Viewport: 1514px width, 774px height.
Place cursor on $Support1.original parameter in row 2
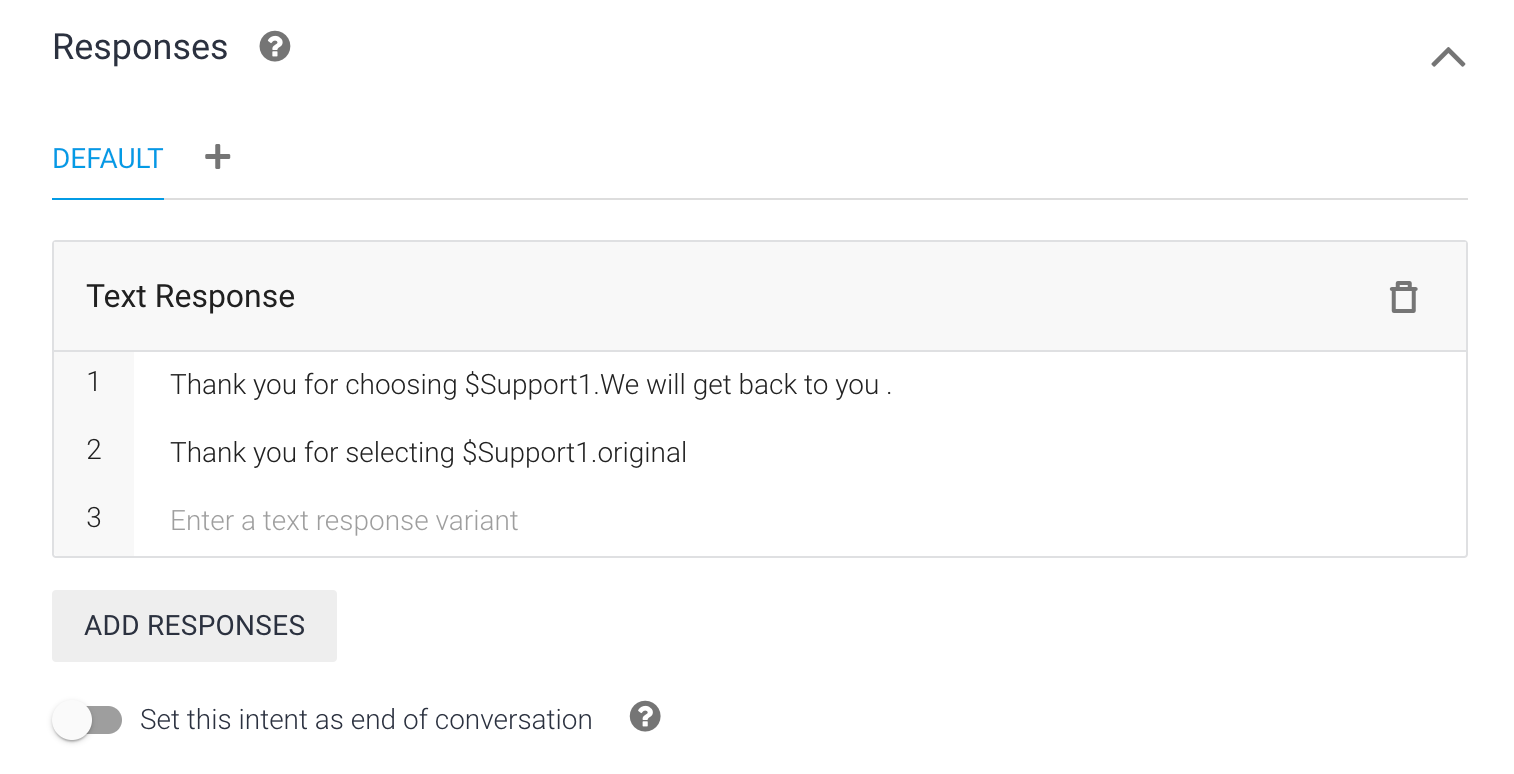[574, 453]
